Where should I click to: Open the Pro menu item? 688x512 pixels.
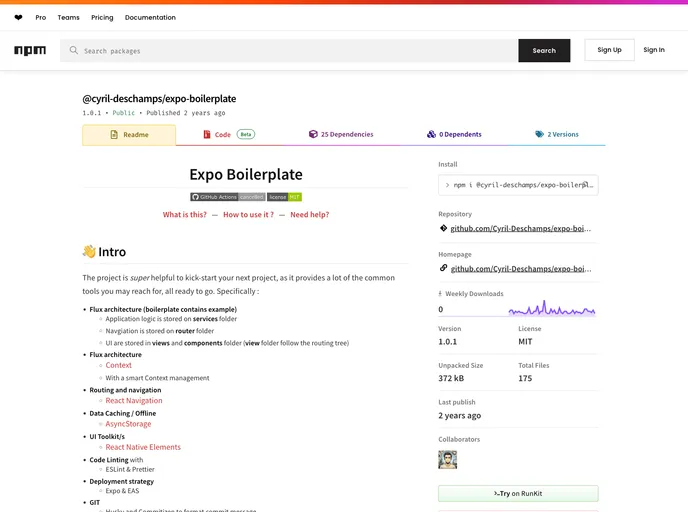coord(41,18)
